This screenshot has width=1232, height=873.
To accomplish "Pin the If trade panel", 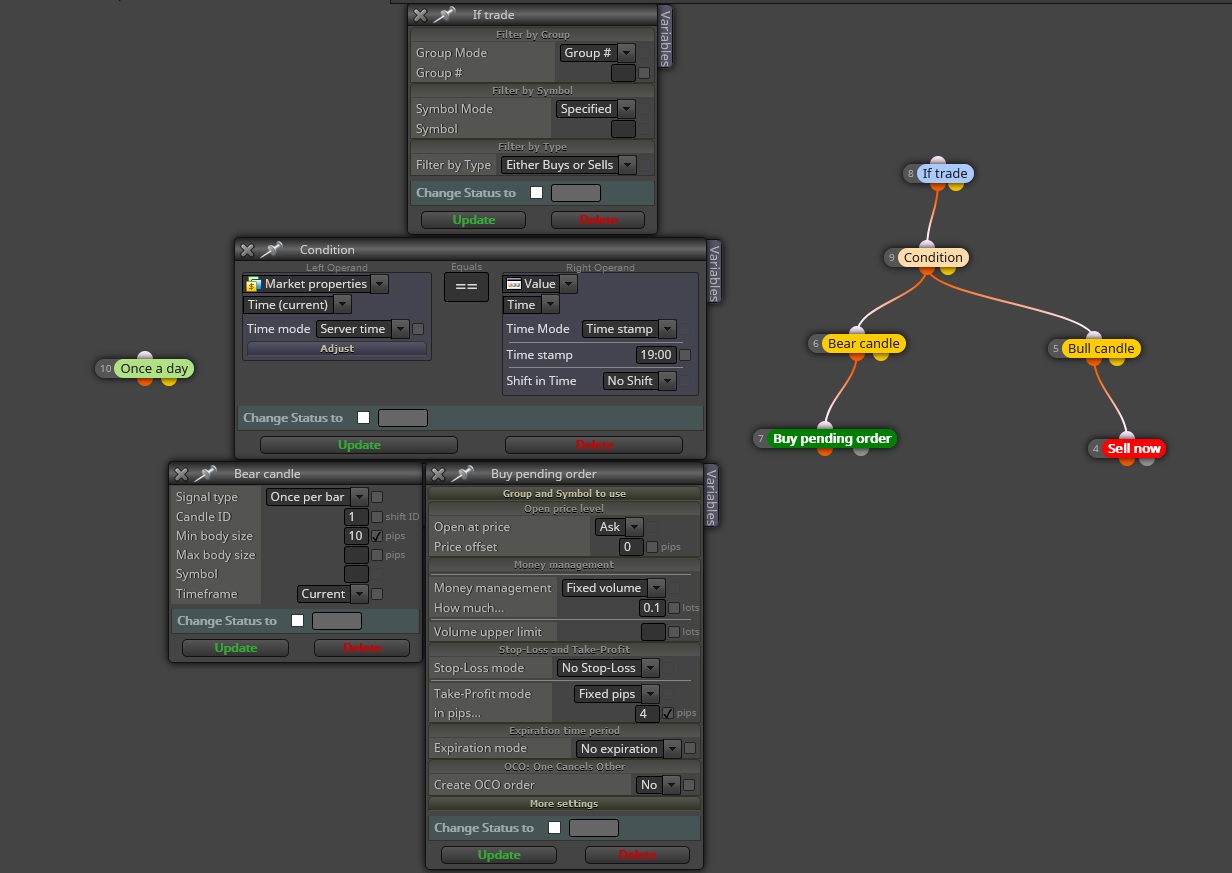I will pyautogui.click(x=444, y=15).
